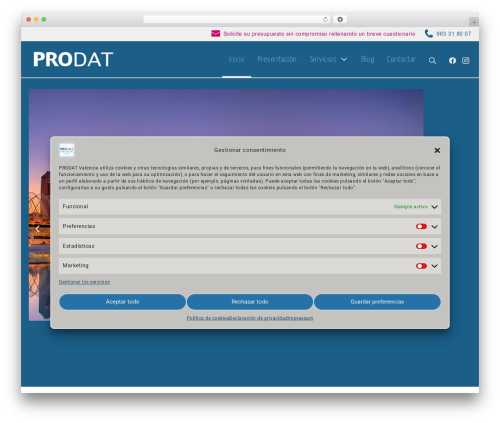
Task: Click the Aceptar todo button
Action: click(122, 302)
